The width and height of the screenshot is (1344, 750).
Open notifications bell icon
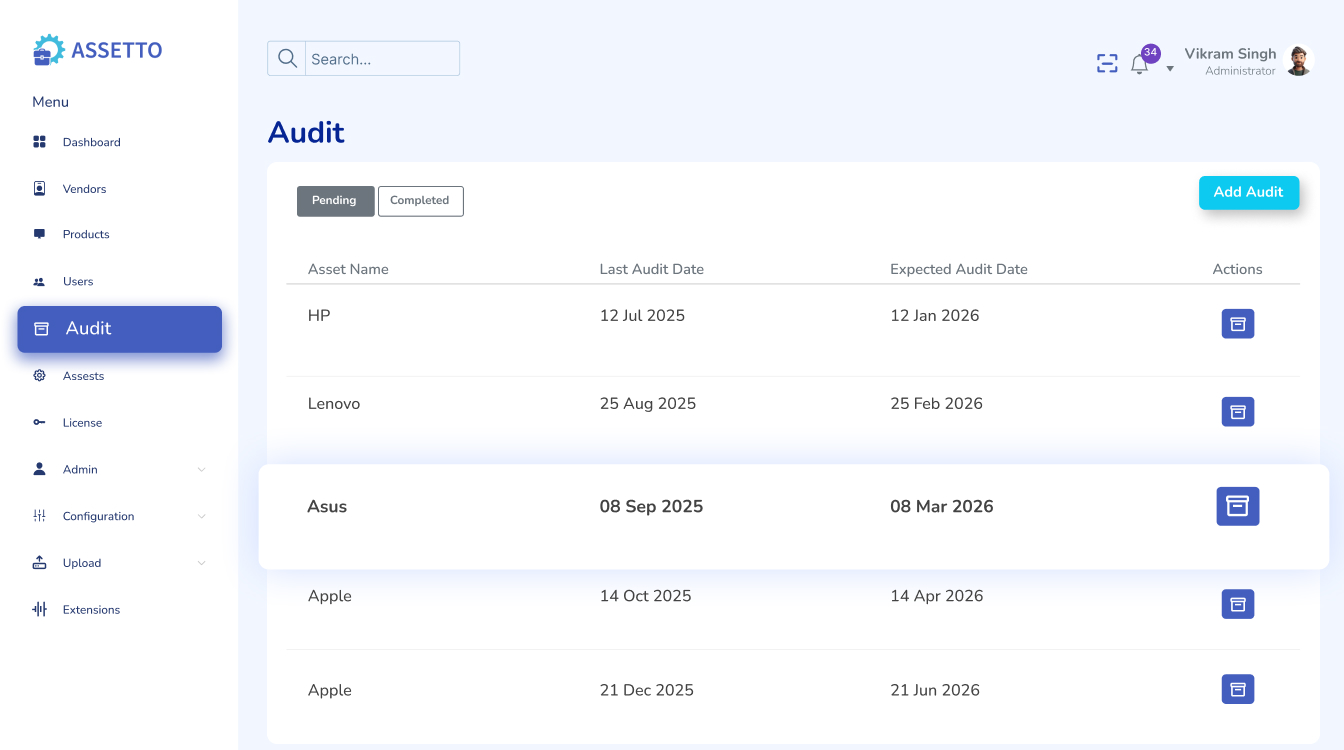pos(1139,65)
